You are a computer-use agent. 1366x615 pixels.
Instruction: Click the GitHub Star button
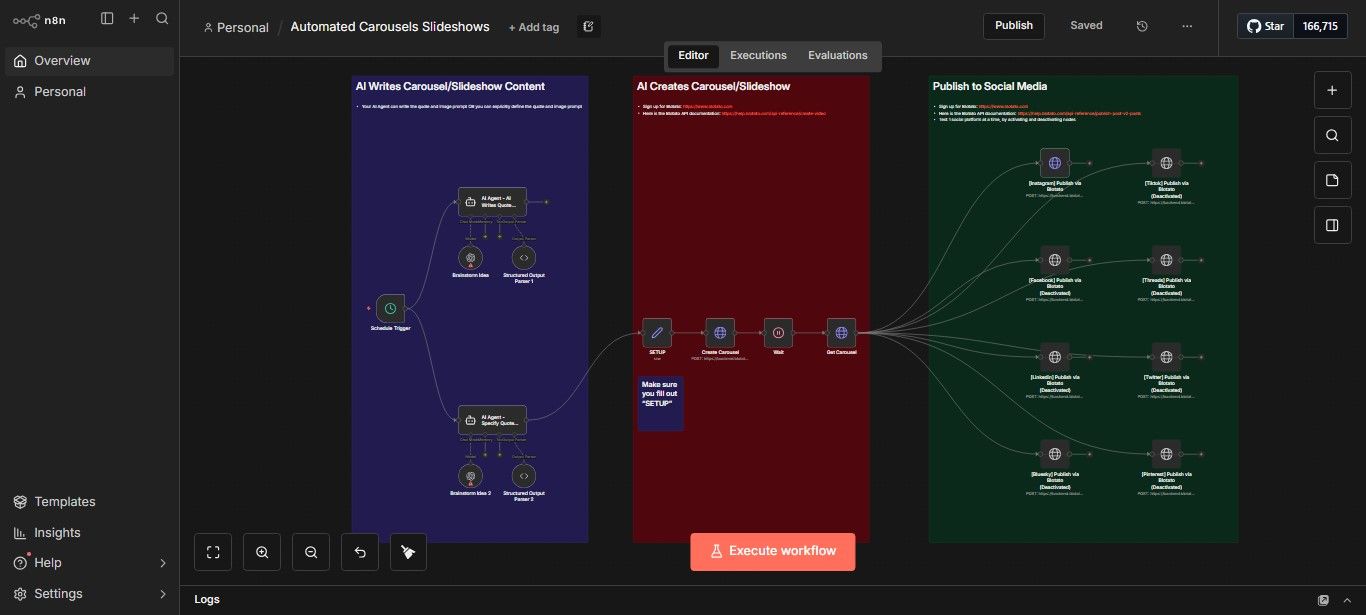1266,26
